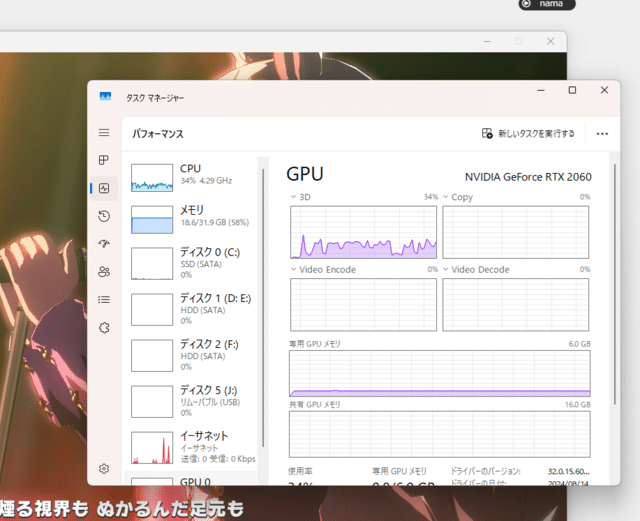Select ディスク 0 (C:) SSD entry
The height and width of the screenshot is (521, 640).
click(190, 262)
